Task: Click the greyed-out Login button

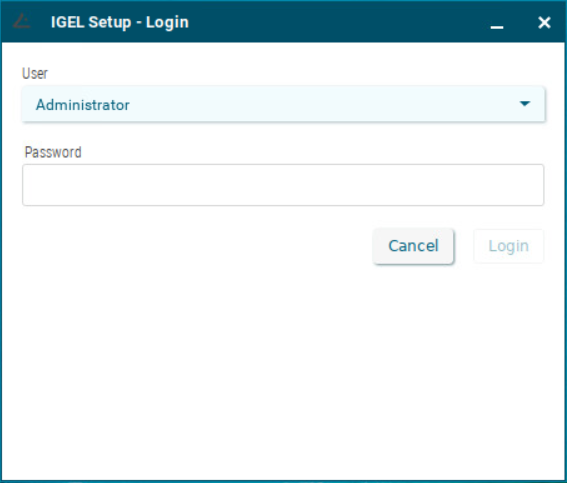Action: tap(508, 246)
